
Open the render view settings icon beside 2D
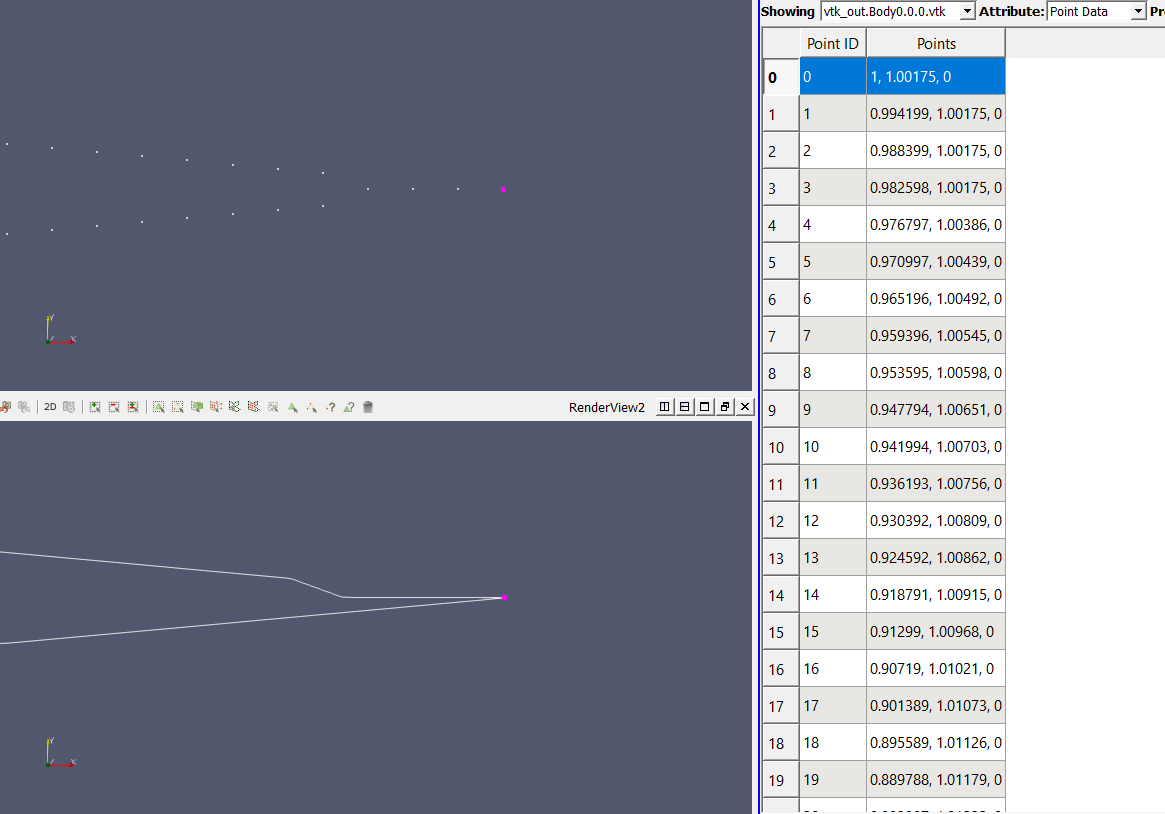(x=69, y=407)
